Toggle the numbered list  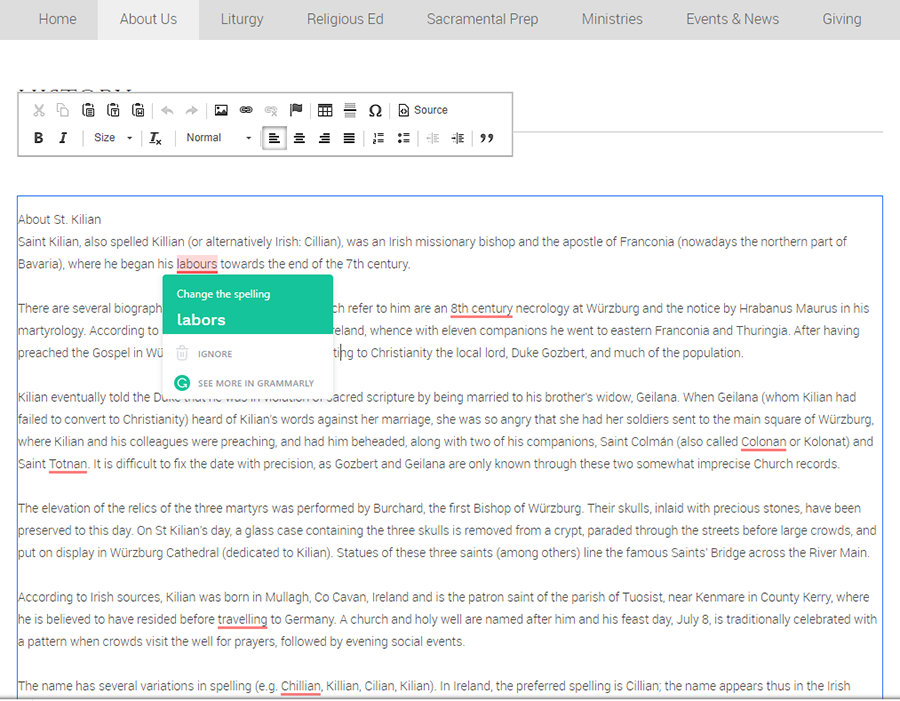coord(378,137)
